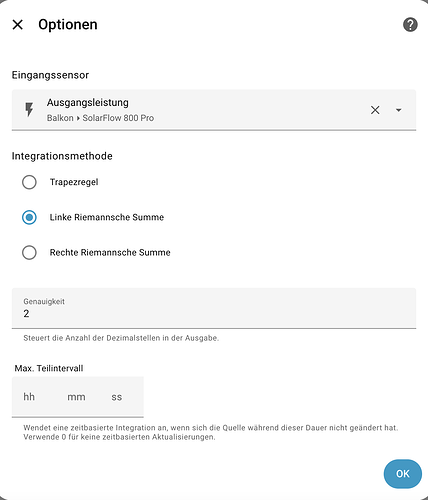This screenshot has height=500, width=428.
Task: Clear the selected Ausgangsleistung sensor
Action: [x=375, y=110]
